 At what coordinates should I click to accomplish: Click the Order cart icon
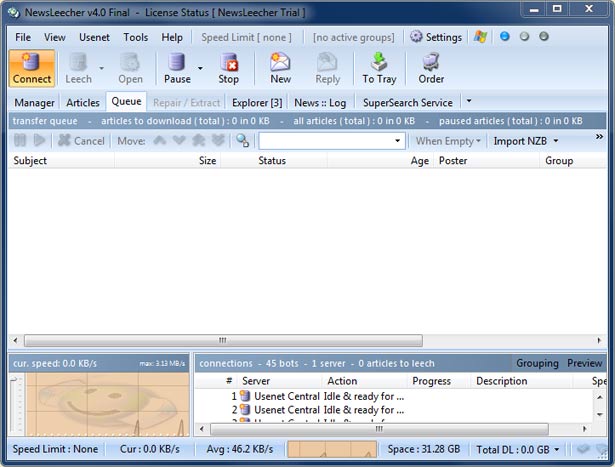click(x=431, y=62)
